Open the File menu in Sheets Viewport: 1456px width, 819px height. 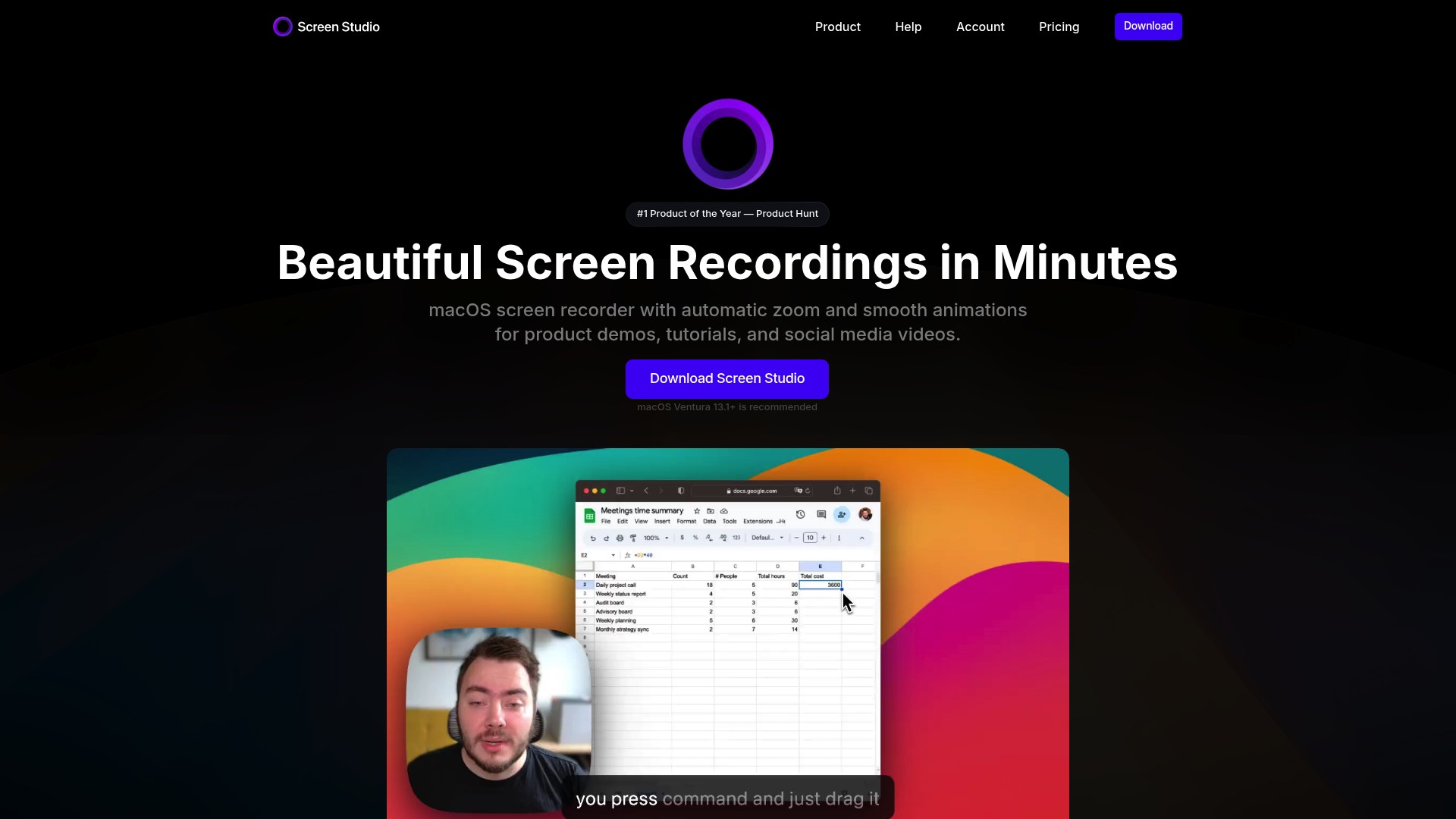[606, 522]
